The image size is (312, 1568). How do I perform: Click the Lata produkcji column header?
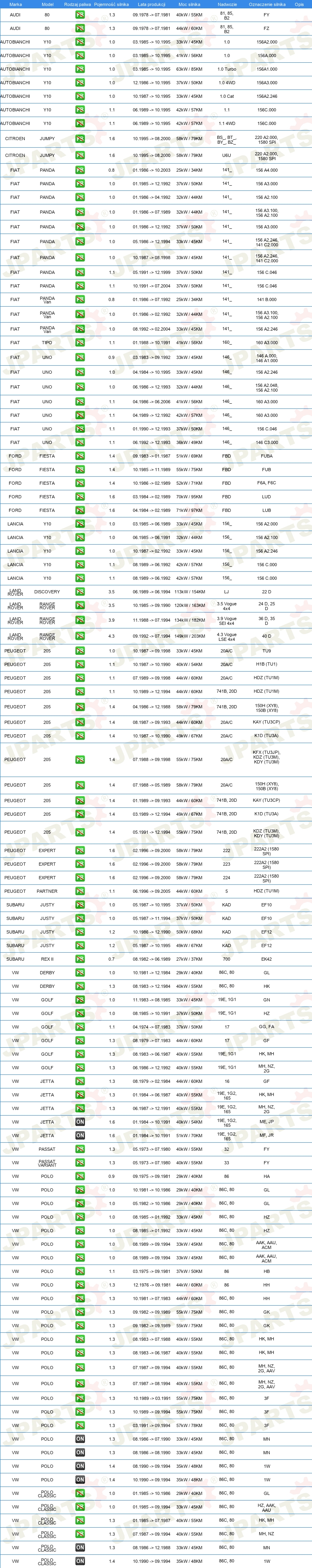[152, 4]
